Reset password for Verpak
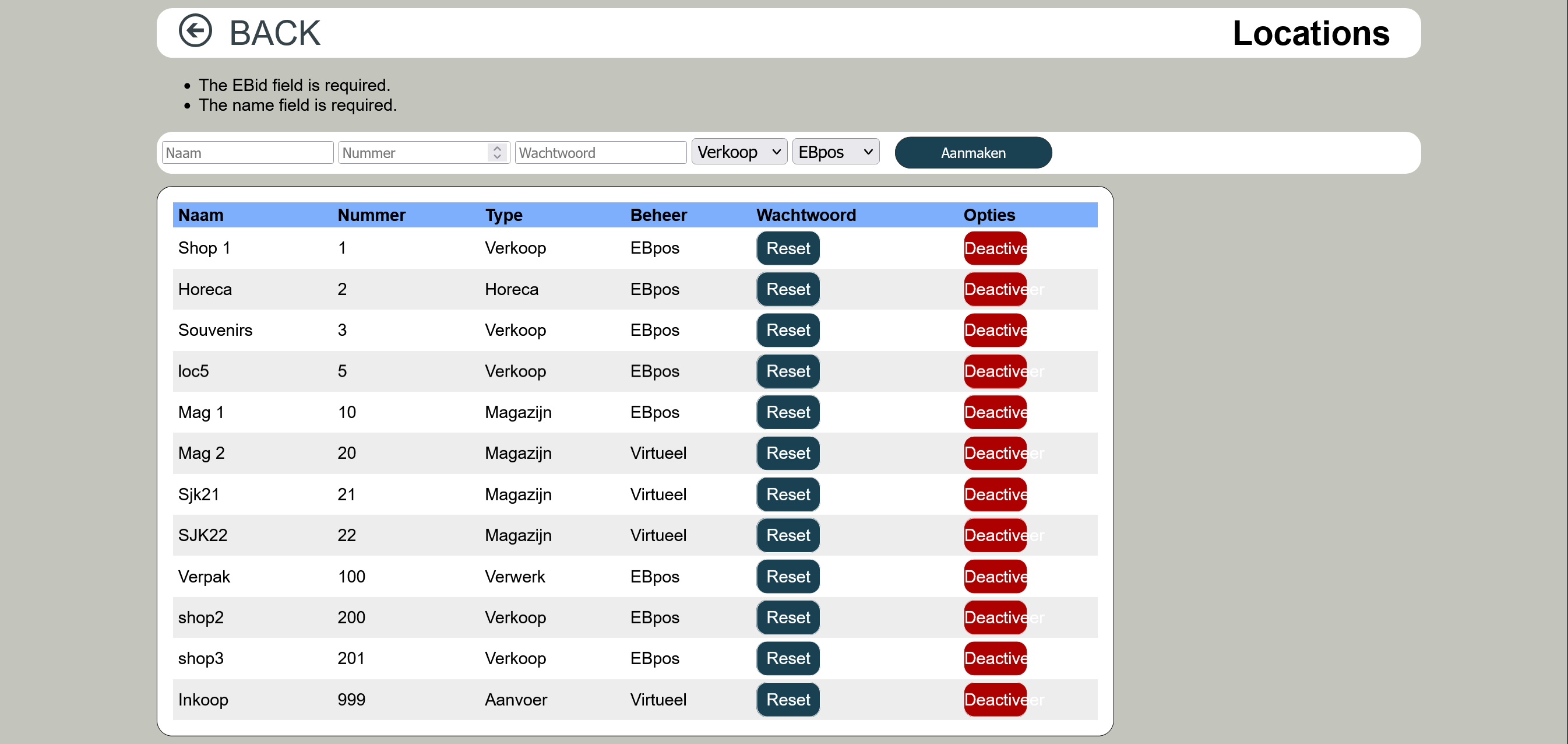1568x744 pixels. click(x=788, y=577)
